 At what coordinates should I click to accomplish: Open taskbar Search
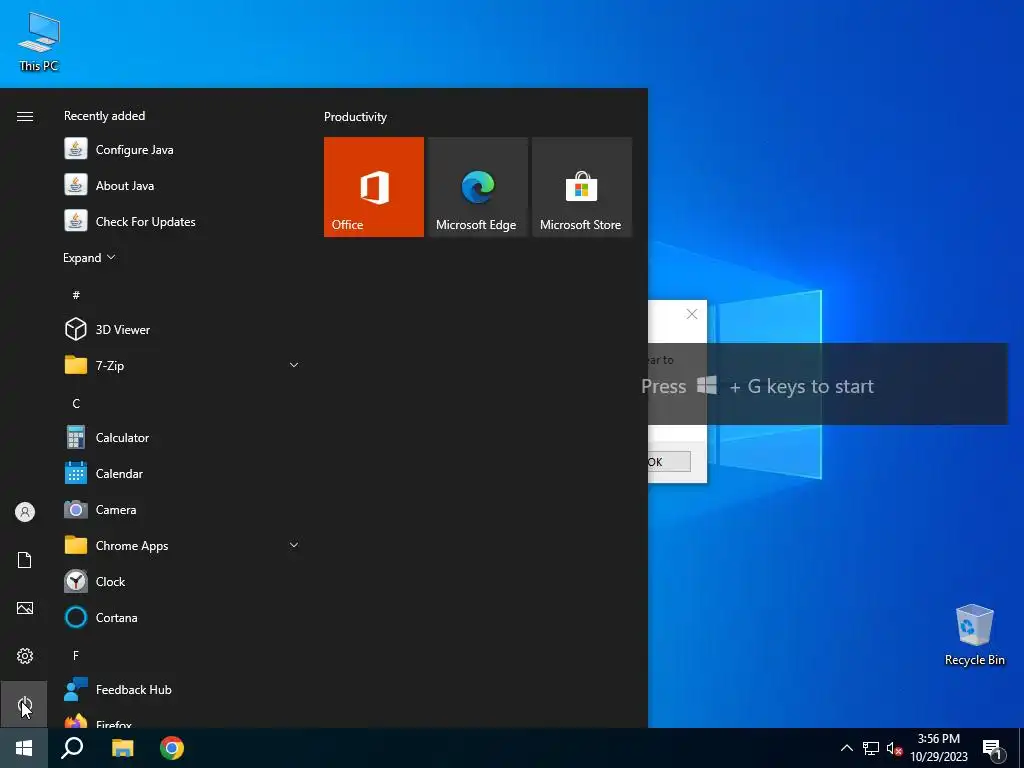click(72, 748)
